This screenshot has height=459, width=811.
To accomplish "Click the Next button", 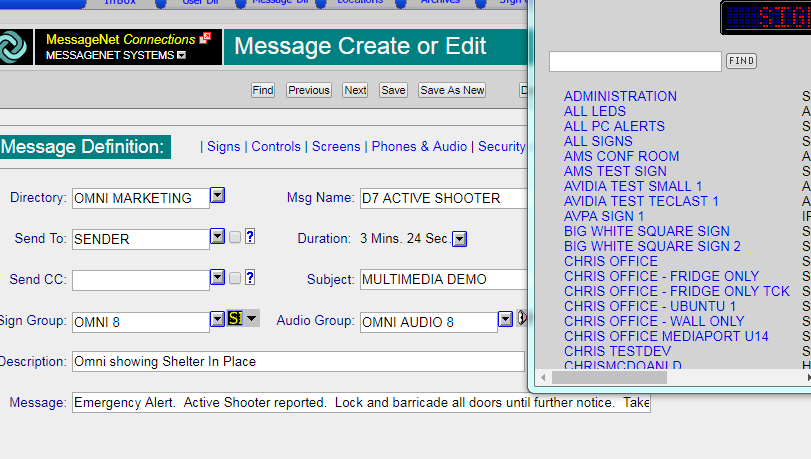I will tap(355, 90).
